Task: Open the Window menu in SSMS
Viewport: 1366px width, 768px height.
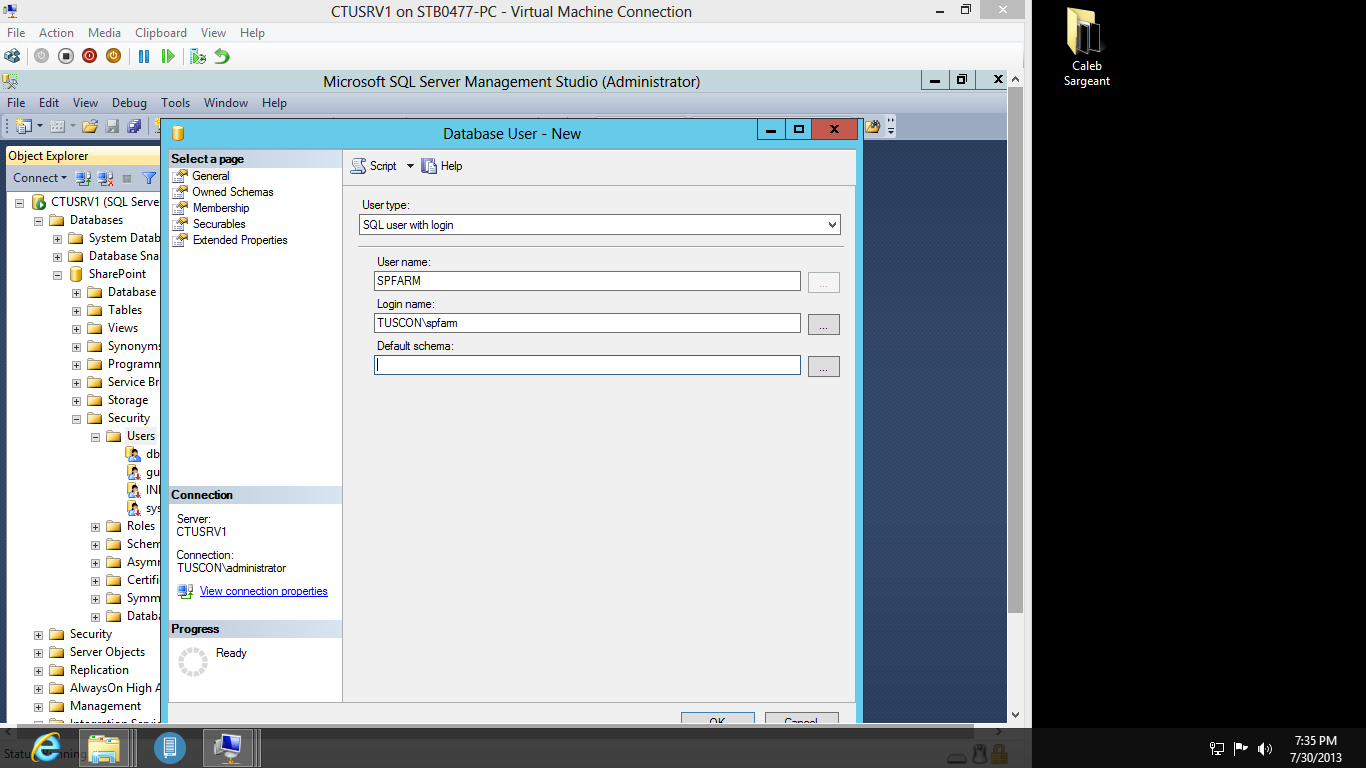Action: tap(226, 103)
